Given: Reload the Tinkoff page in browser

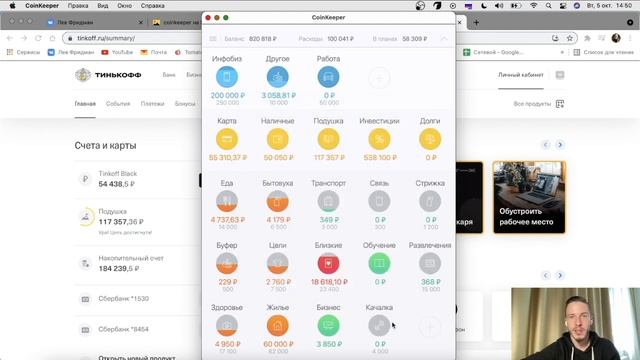Looking at the screenshot, I should click(x=38, y=38).
